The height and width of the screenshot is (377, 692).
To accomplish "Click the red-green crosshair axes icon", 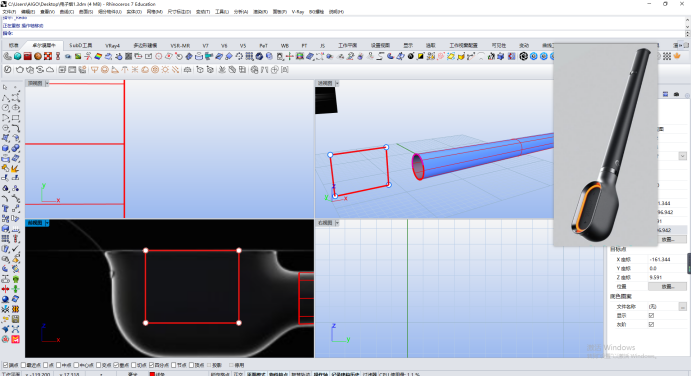I will (x=290, y=57).
